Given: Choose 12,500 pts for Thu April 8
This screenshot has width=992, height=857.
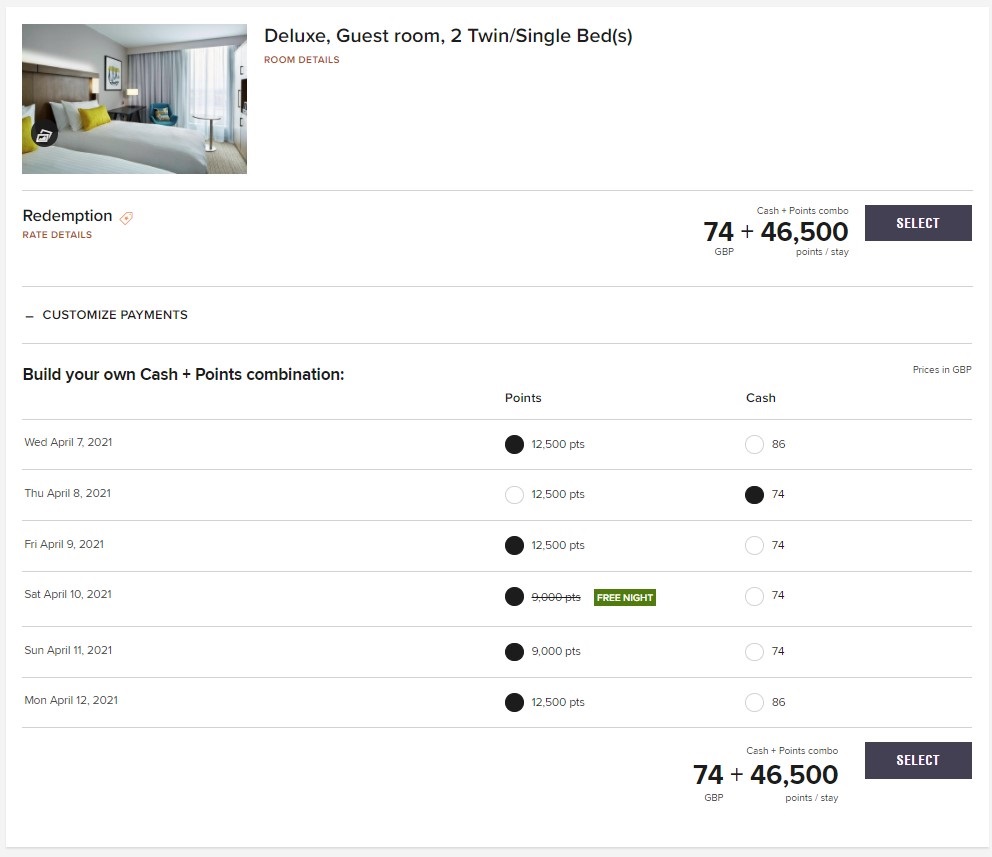Looking at the screenshot, I should [514, 494].
